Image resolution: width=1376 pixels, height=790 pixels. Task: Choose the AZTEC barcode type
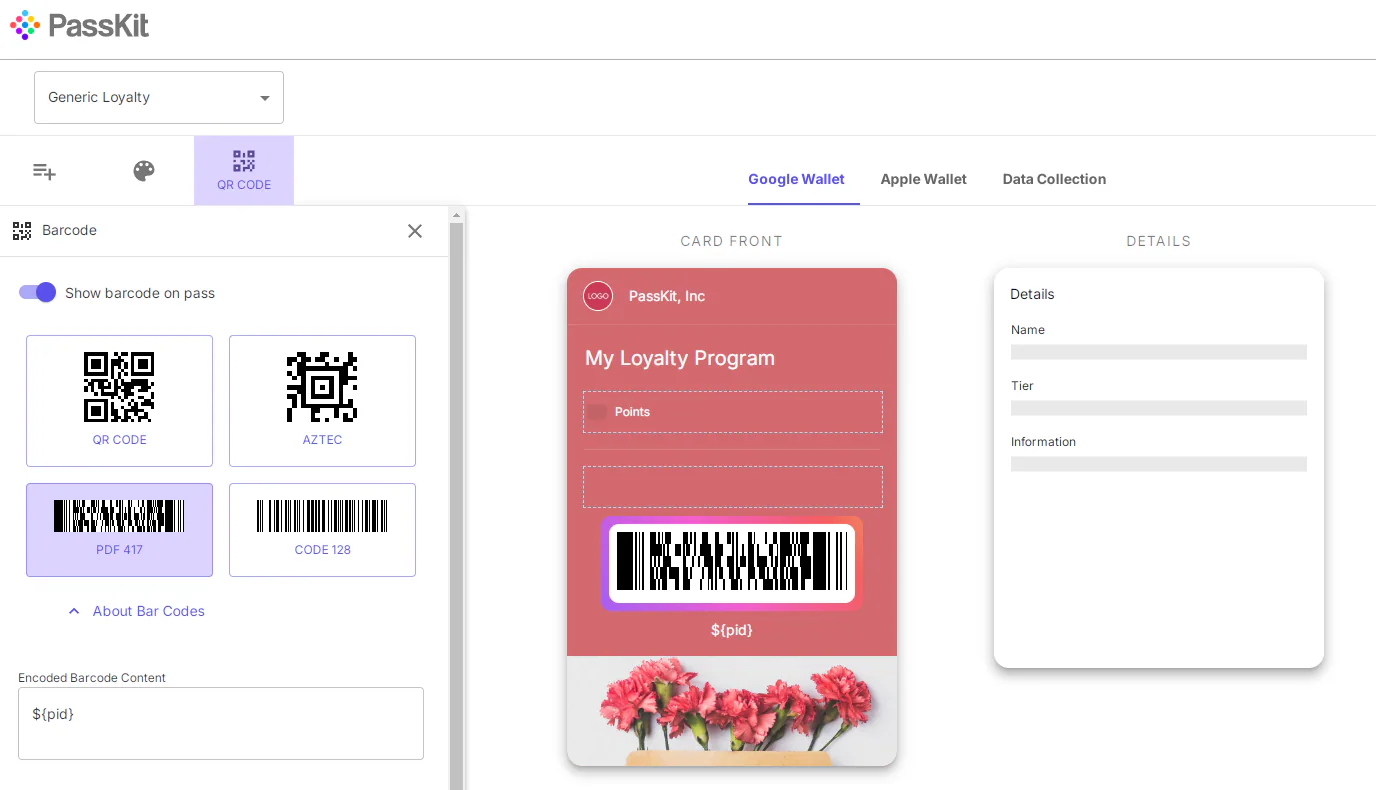(322, 401)
